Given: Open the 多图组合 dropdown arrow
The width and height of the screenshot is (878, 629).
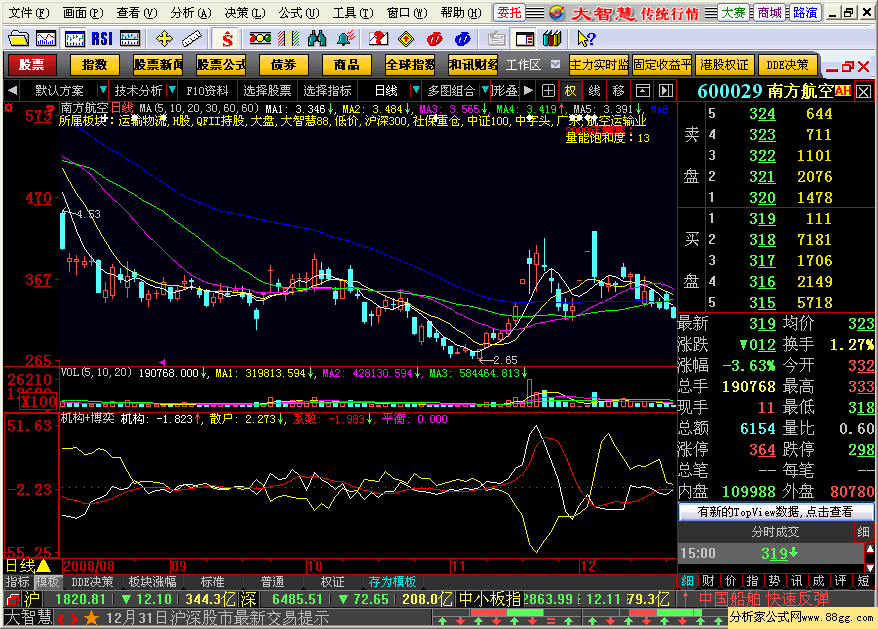Looking at the screenshot, I should pyautogui.click(x=485, y=90).
